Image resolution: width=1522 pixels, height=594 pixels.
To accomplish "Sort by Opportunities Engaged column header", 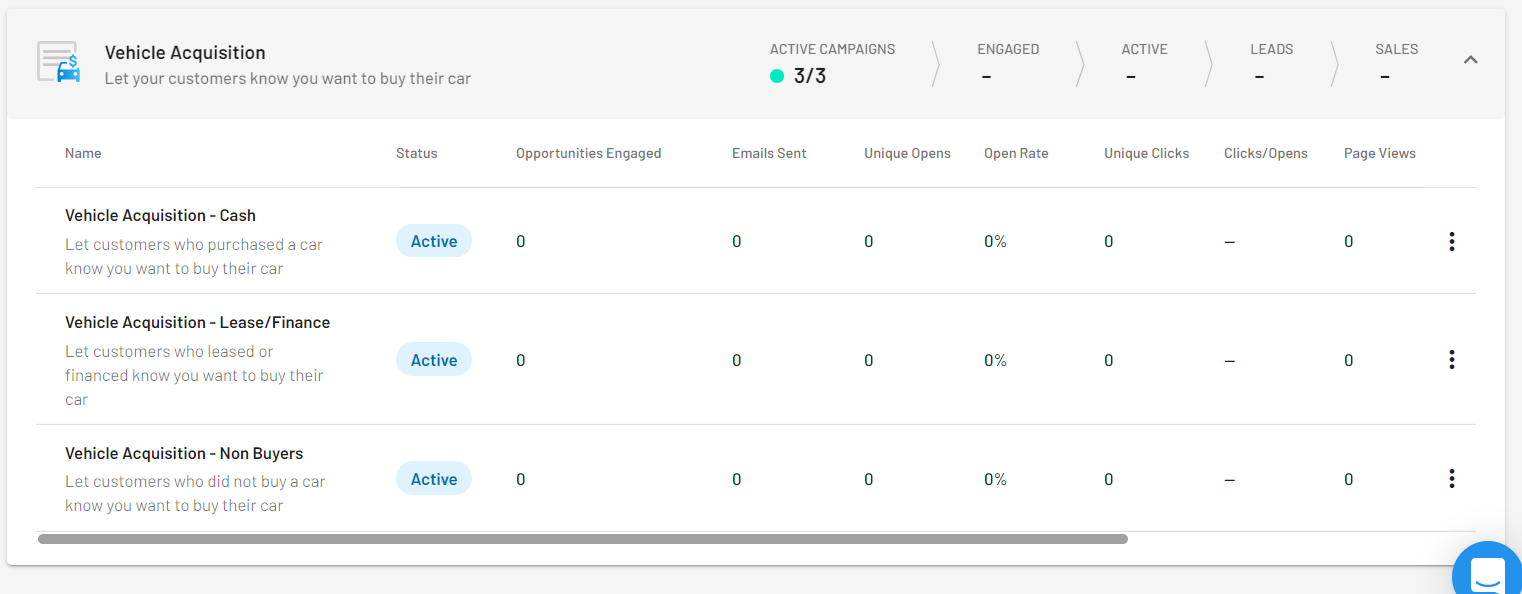I will coord(589,153).
